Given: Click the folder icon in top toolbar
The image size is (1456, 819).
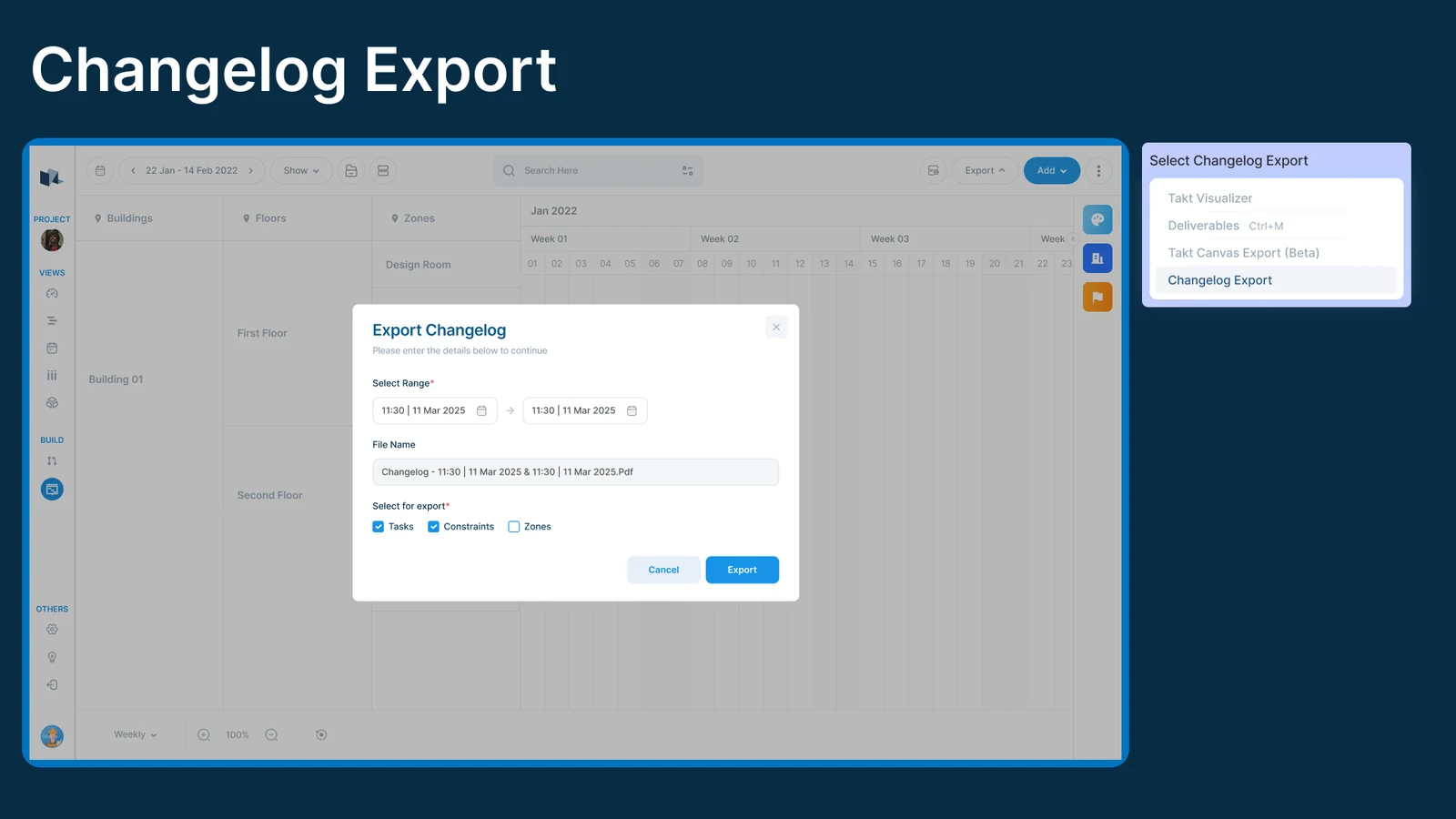Looking at the screenshot, I should [351, 170].
